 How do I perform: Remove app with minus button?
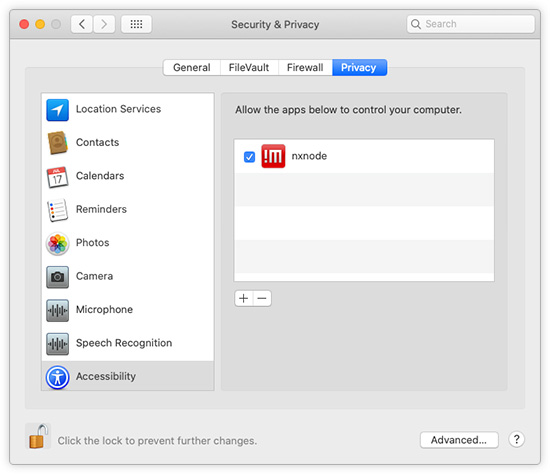[262, 299]
